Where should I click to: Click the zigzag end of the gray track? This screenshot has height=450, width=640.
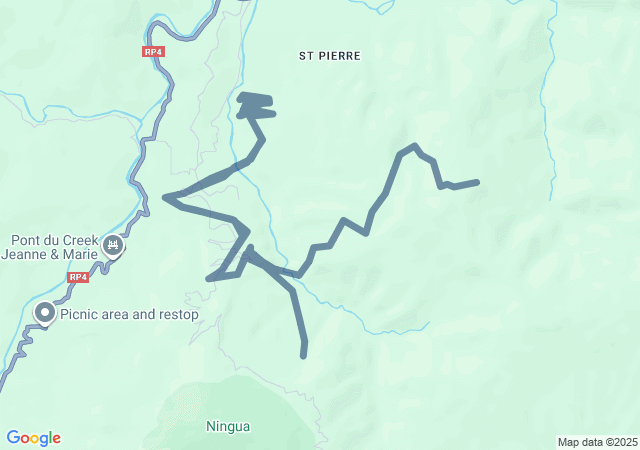click(256, 105)
